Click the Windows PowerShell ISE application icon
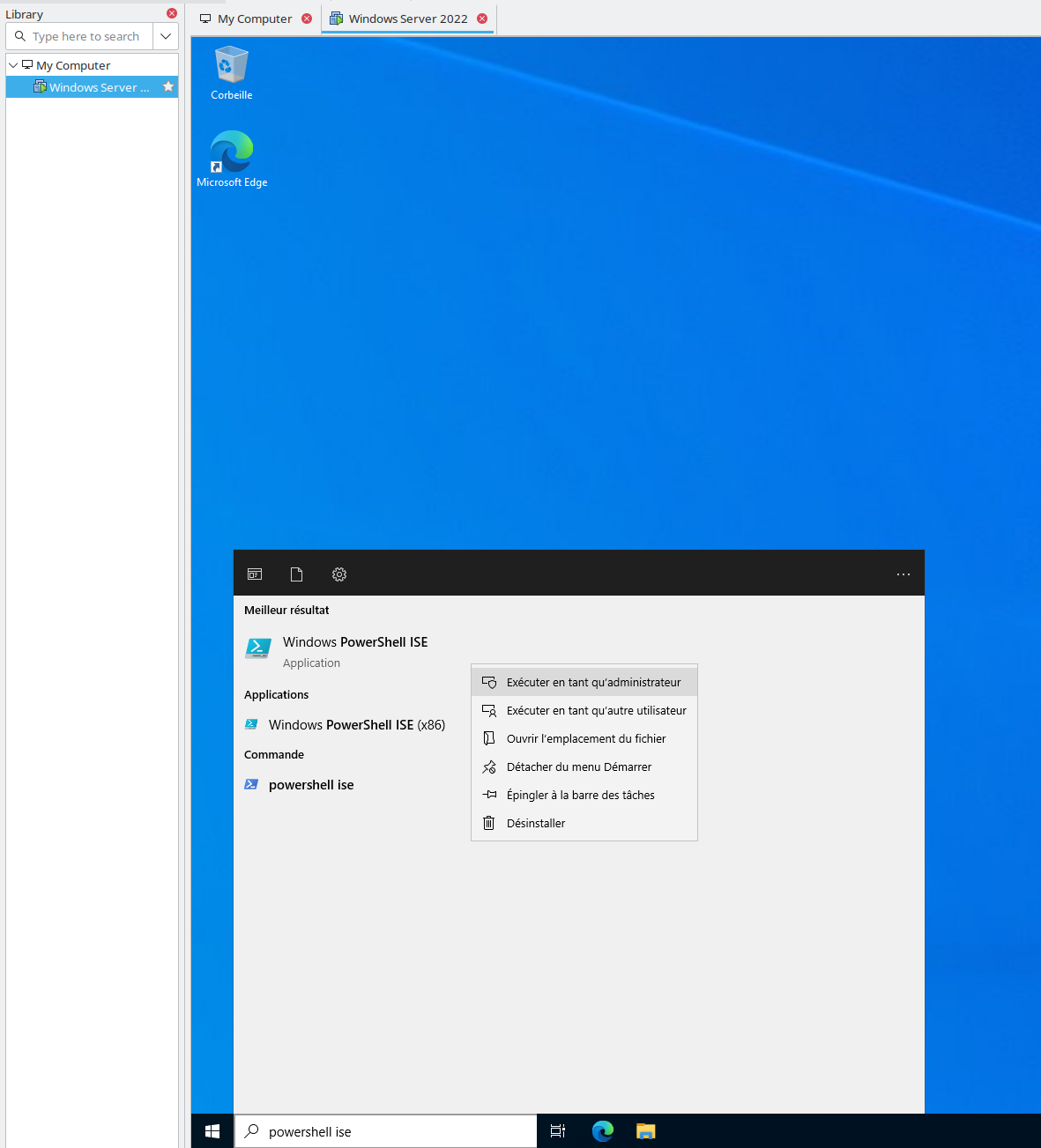1041x1148 pixels. pos(257,648)
